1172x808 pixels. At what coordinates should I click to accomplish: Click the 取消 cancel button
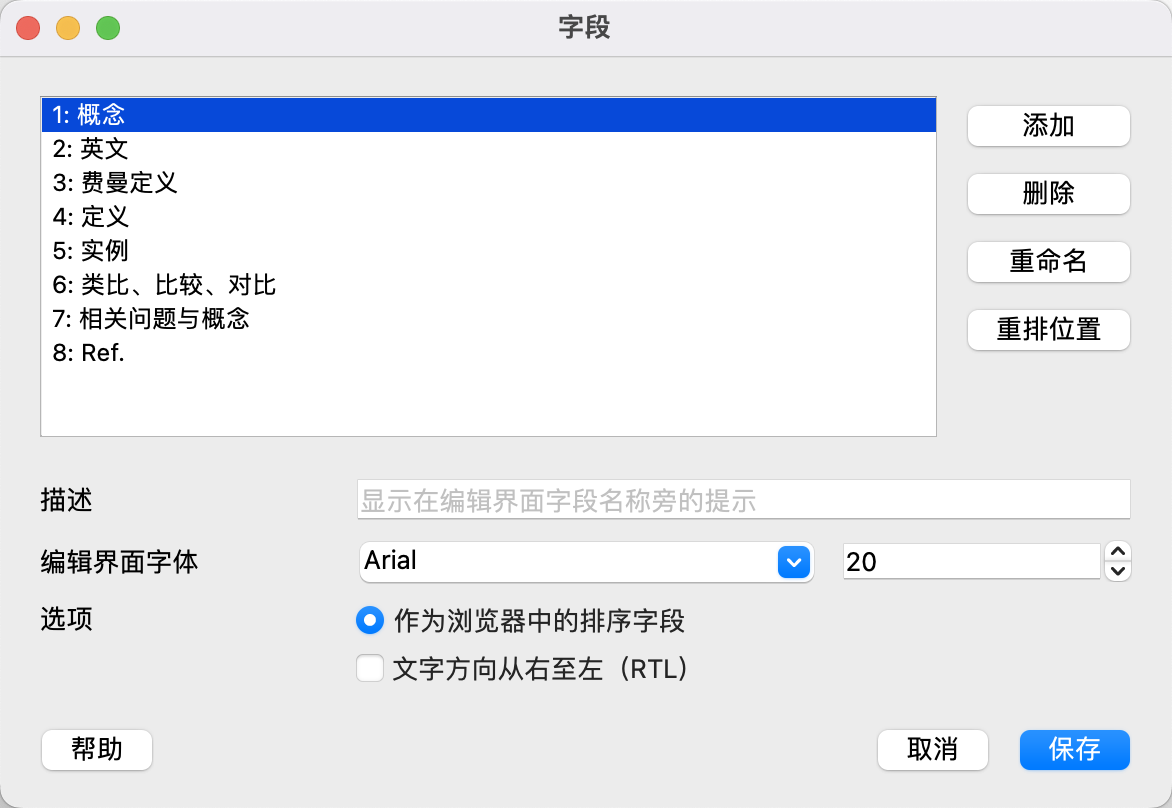[x=932, y=750]
